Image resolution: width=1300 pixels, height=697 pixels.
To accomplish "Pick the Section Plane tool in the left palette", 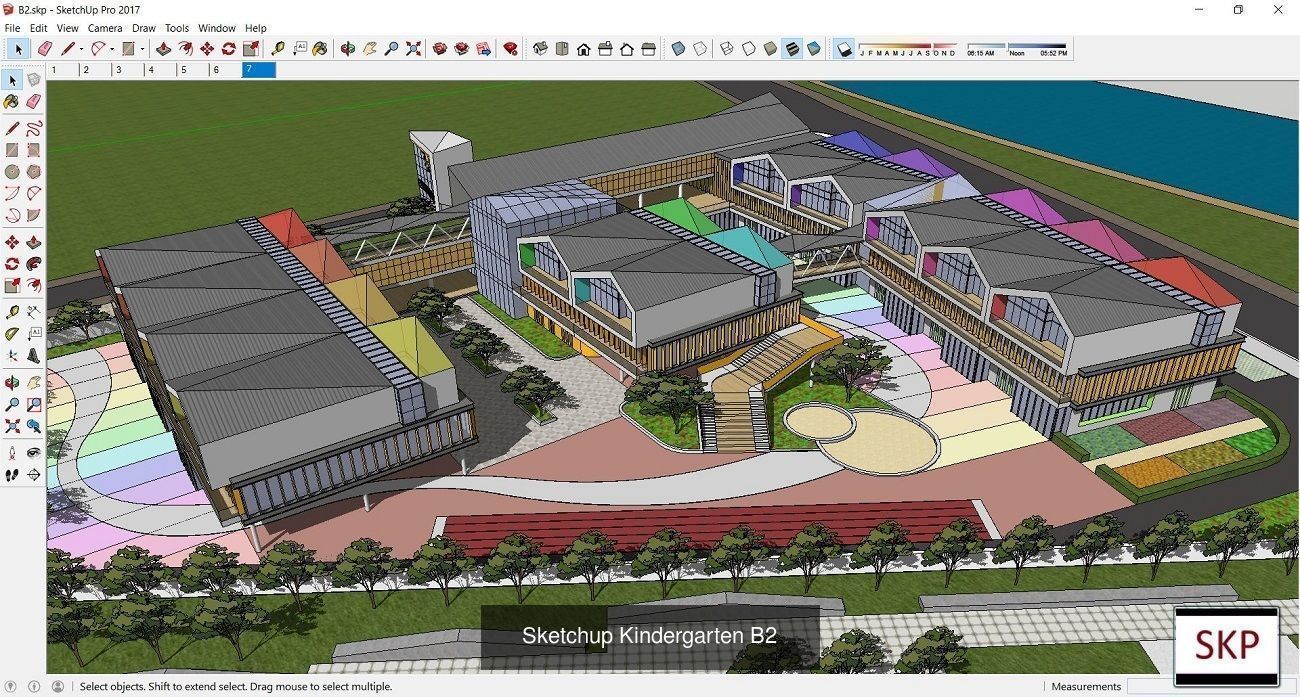I will [x=34, y=475].
